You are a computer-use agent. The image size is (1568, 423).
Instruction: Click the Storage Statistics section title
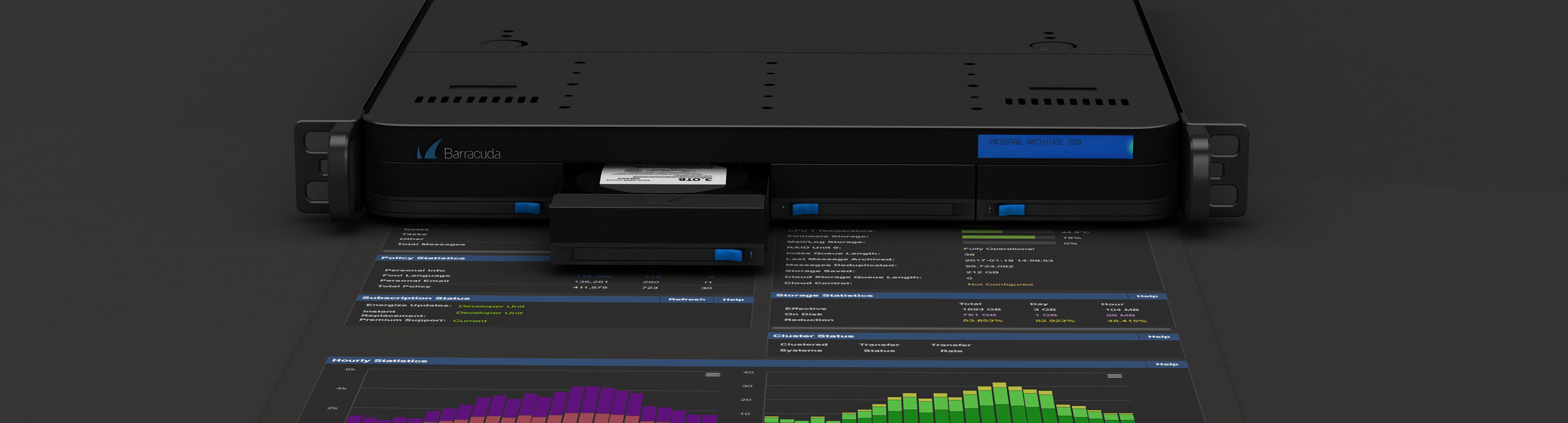pyautogui.click(x=824, y=295)
